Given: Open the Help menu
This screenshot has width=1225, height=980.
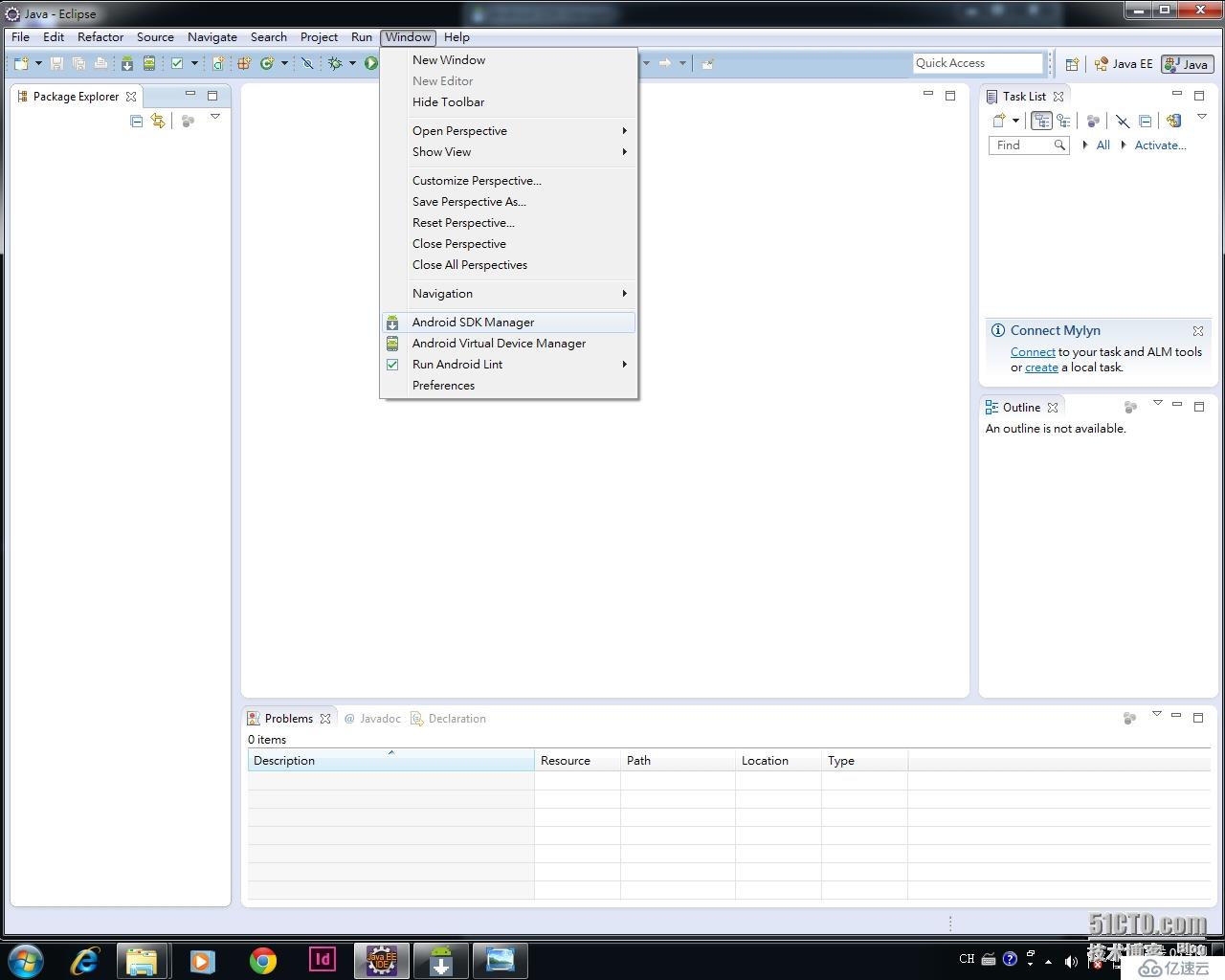Looking at the screenshot, I should [x=457, y=37].
